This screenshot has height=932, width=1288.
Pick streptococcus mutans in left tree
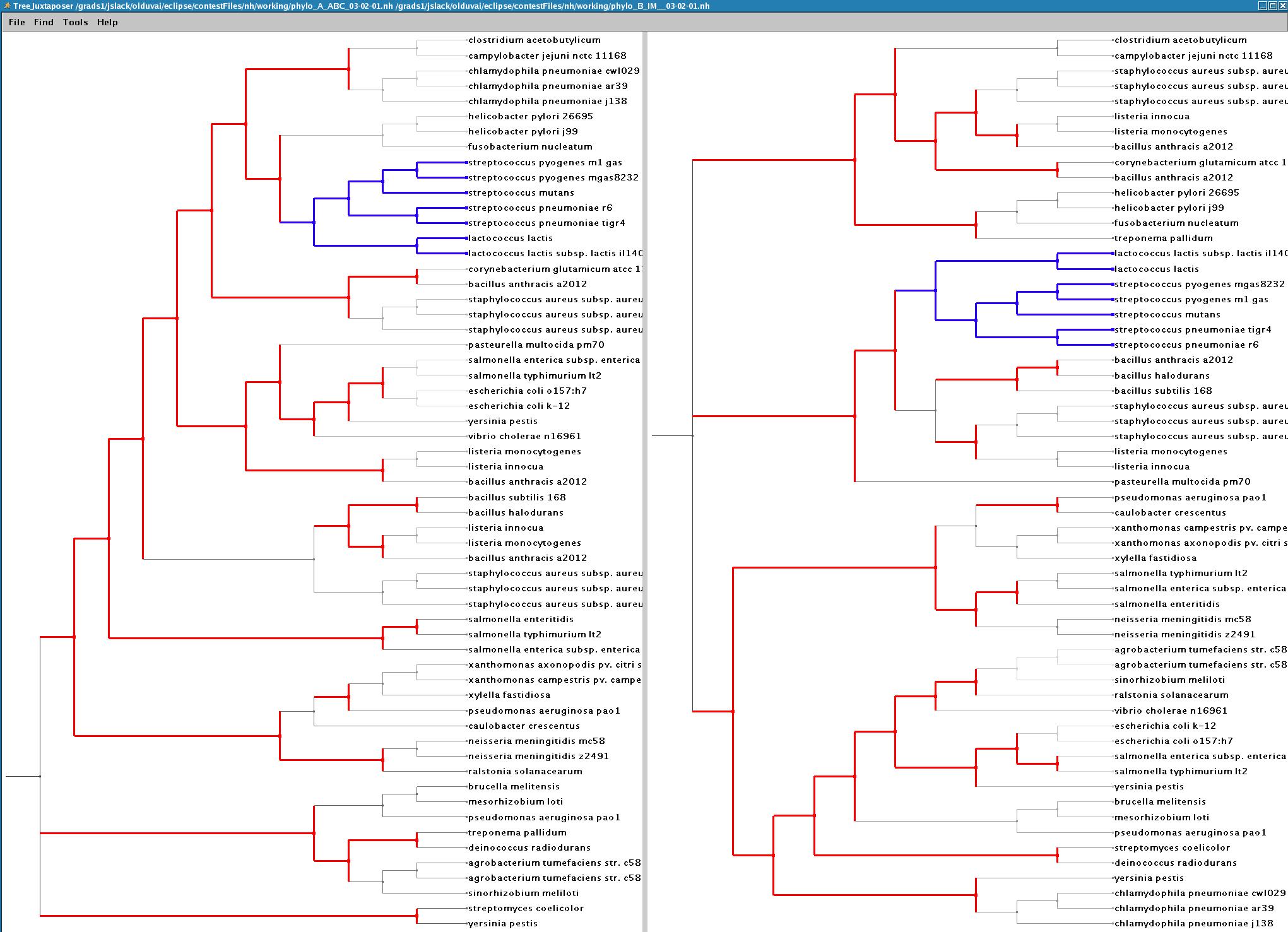[521, 192]
